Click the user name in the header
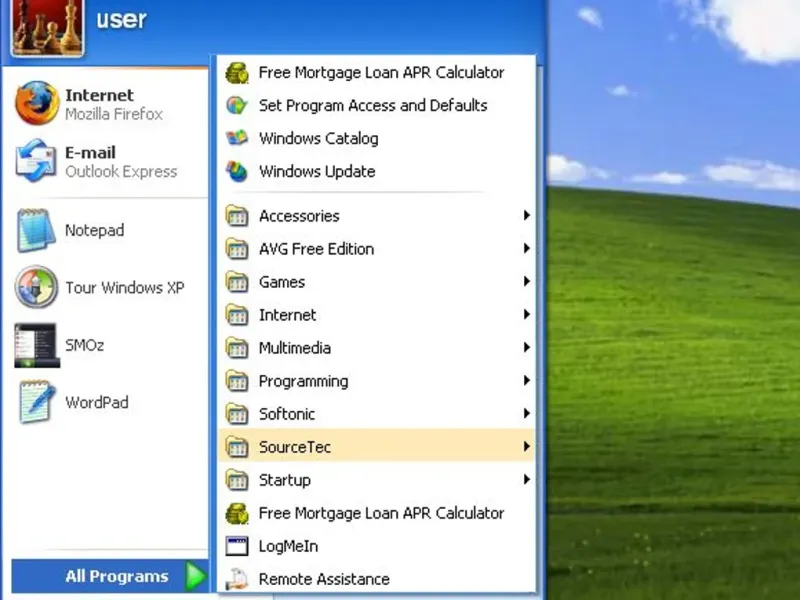 coord(121,19)
